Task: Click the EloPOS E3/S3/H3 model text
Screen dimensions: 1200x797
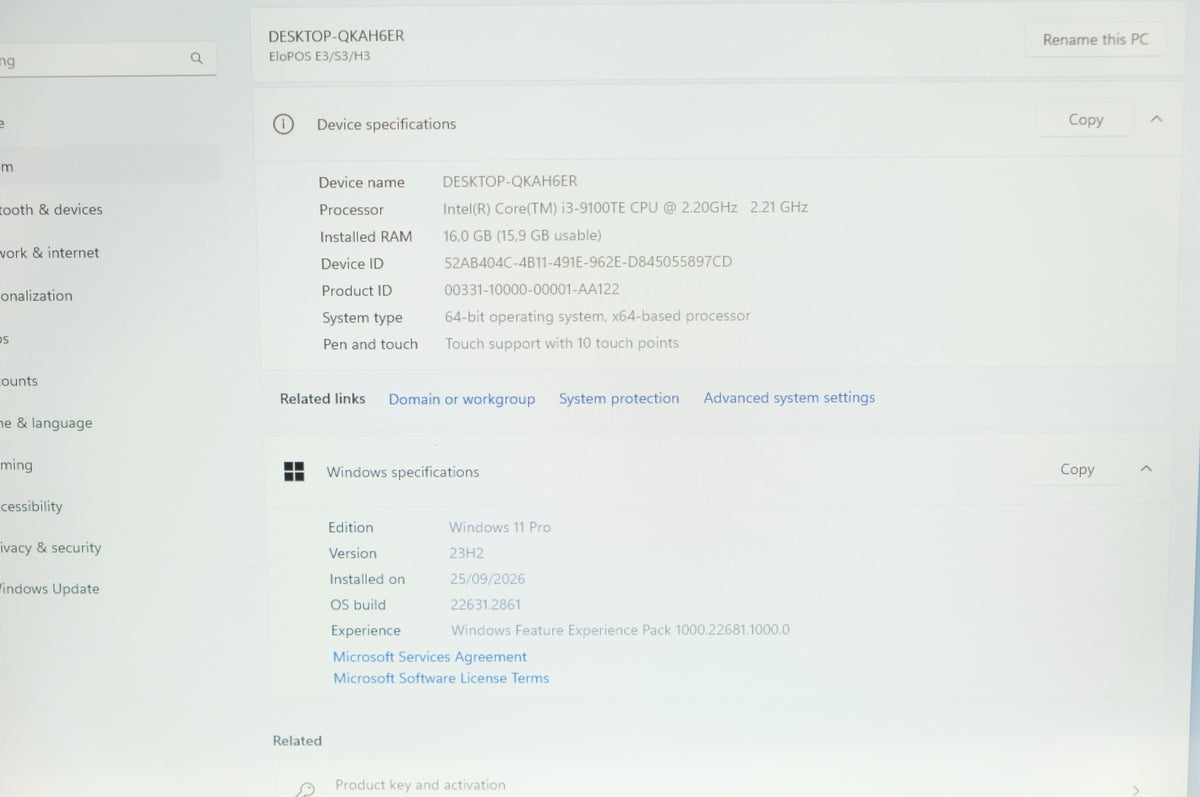Action: pos(319,56)
